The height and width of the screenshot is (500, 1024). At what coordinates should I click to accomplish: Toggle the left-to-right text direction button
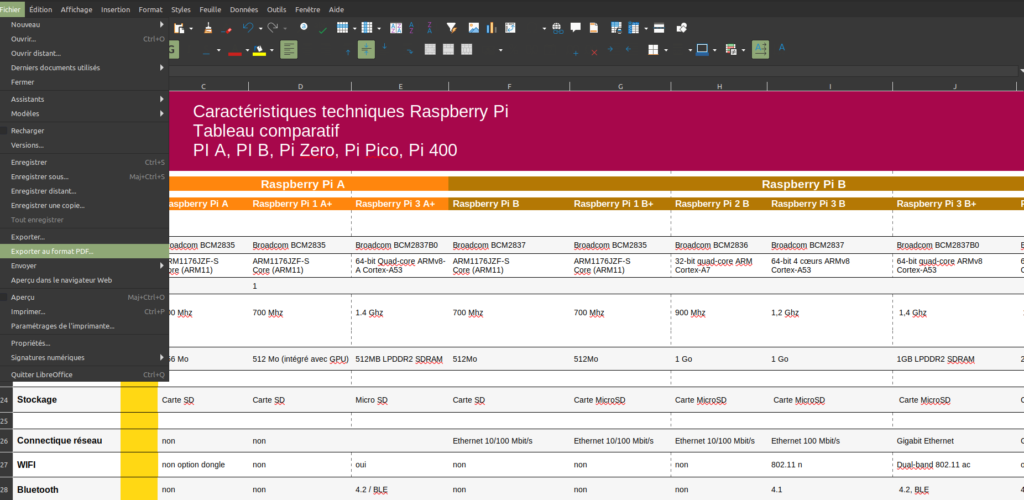(x=760, y=50)
